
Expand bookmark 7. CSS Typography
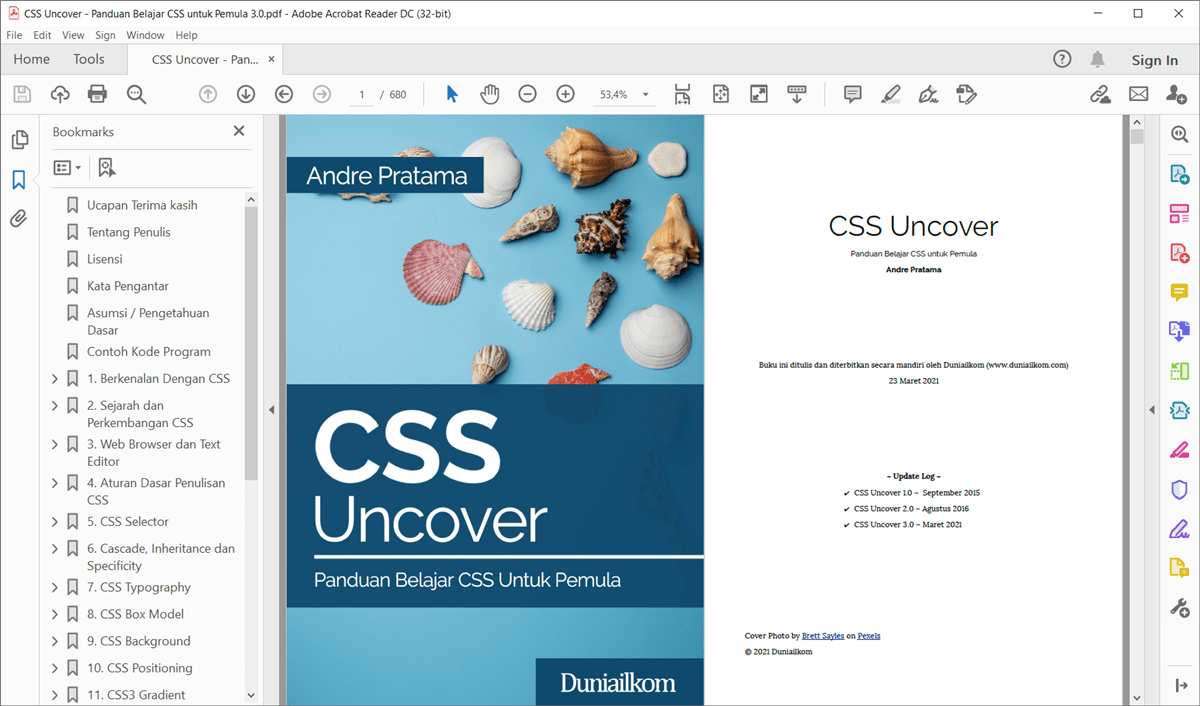pyautogui.click(x=55, y=588)
